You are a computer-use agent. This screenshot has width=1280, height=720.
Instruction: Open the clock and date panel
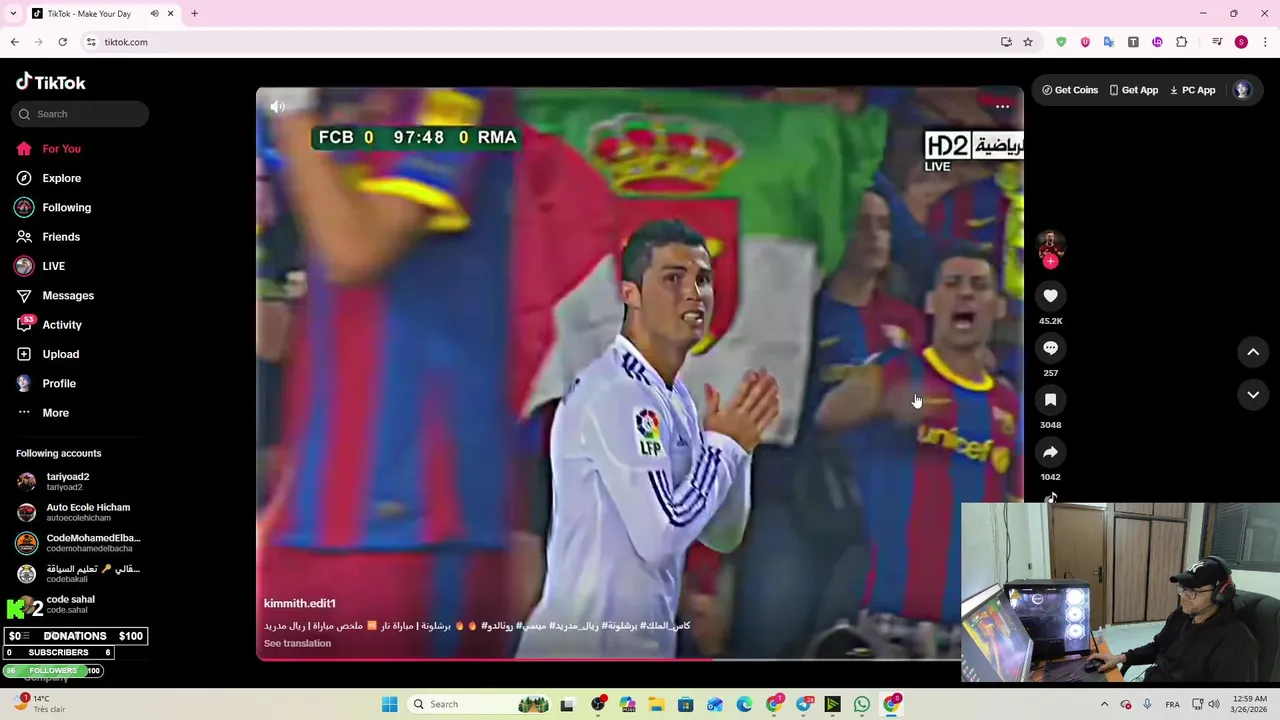pos(1250,704)
